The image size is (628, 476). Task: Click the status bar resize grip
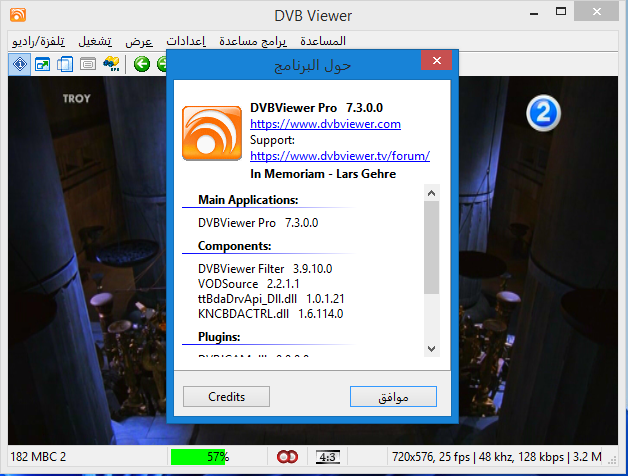pos(612,460)
